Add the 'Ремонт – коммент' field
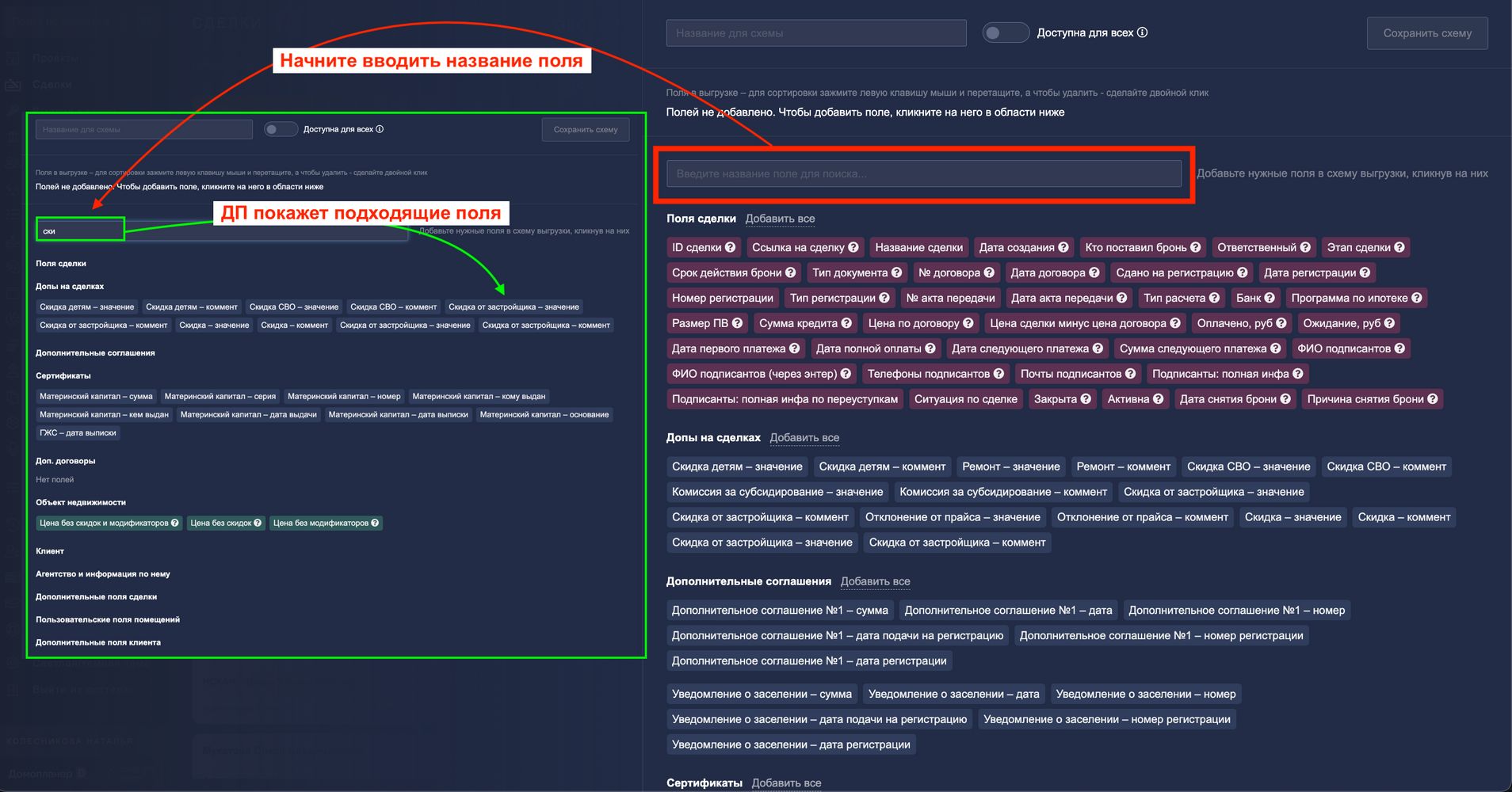 [1123, 466]
